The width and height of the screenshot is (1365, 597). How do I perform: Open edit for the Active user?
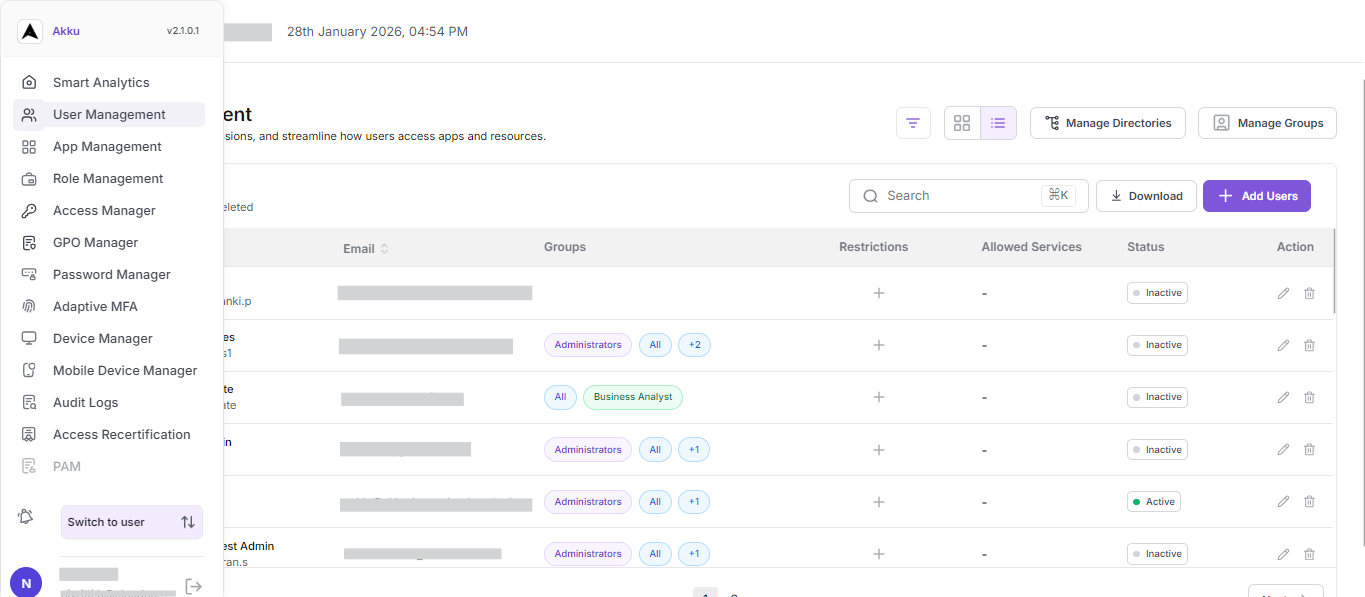pos(1283,501)
